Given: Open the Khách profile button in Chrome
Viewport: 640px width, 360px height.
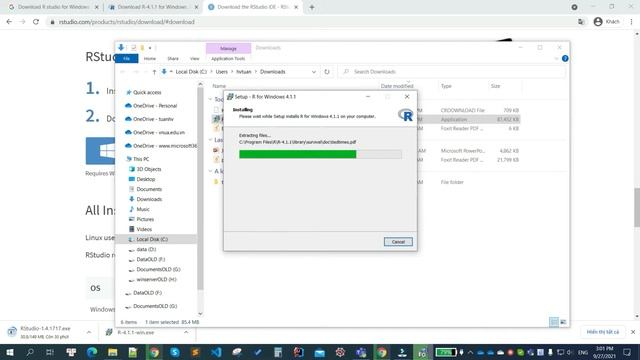Looking at the screenshot, I should pos(607,22).
